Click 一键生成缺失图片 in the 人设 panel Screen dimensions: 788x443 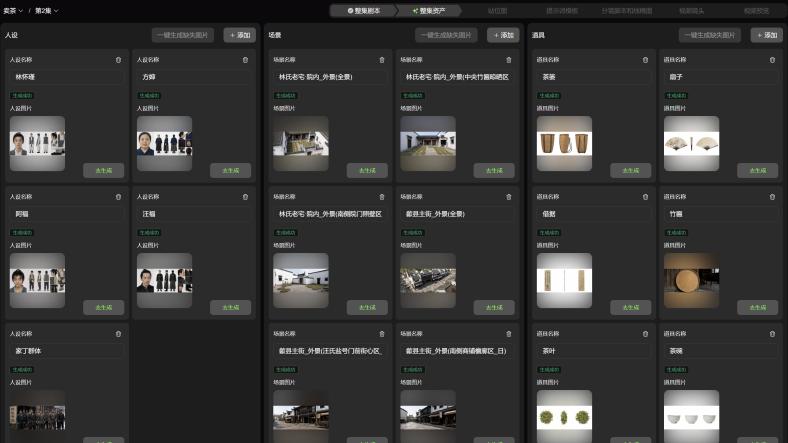[x=182, y=35]
